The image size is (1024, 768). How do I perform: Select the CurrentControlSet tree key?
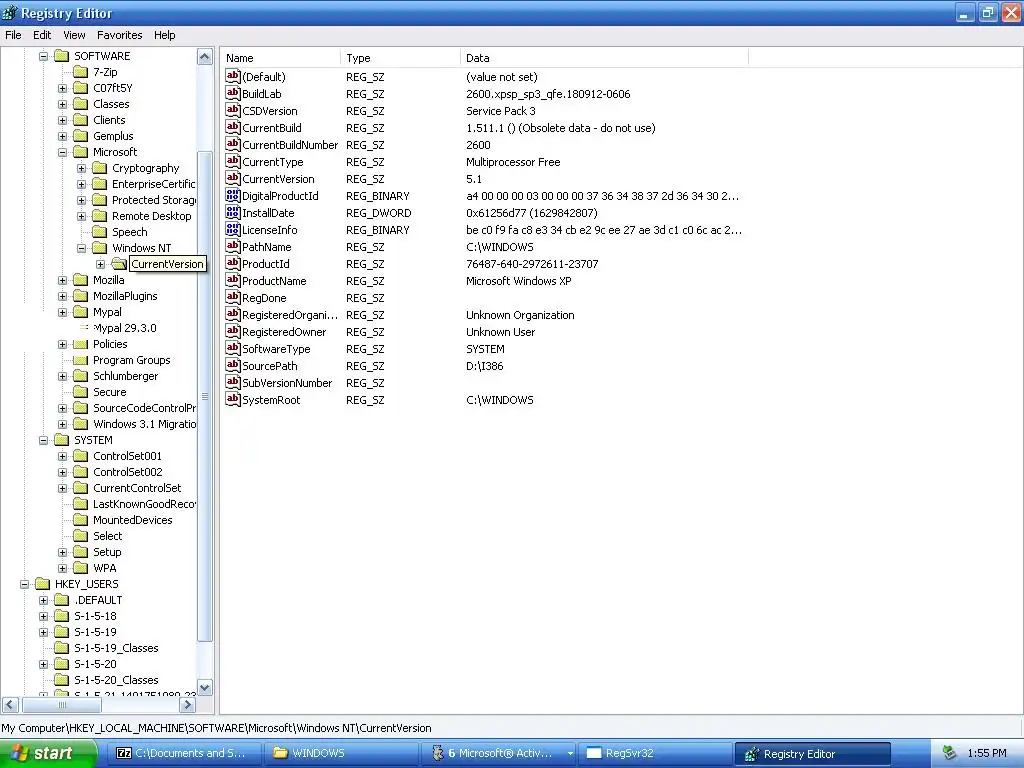coord(137,488)
